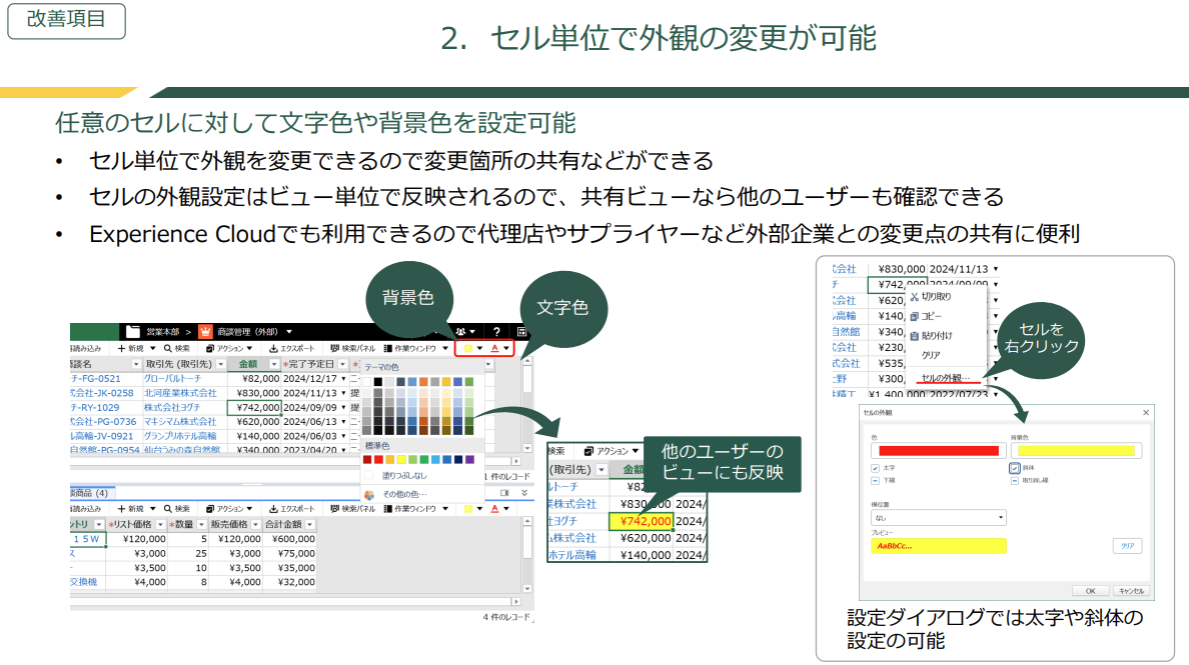
Task: Select the ¥600,000 total cell
Action: click(290, 539)
